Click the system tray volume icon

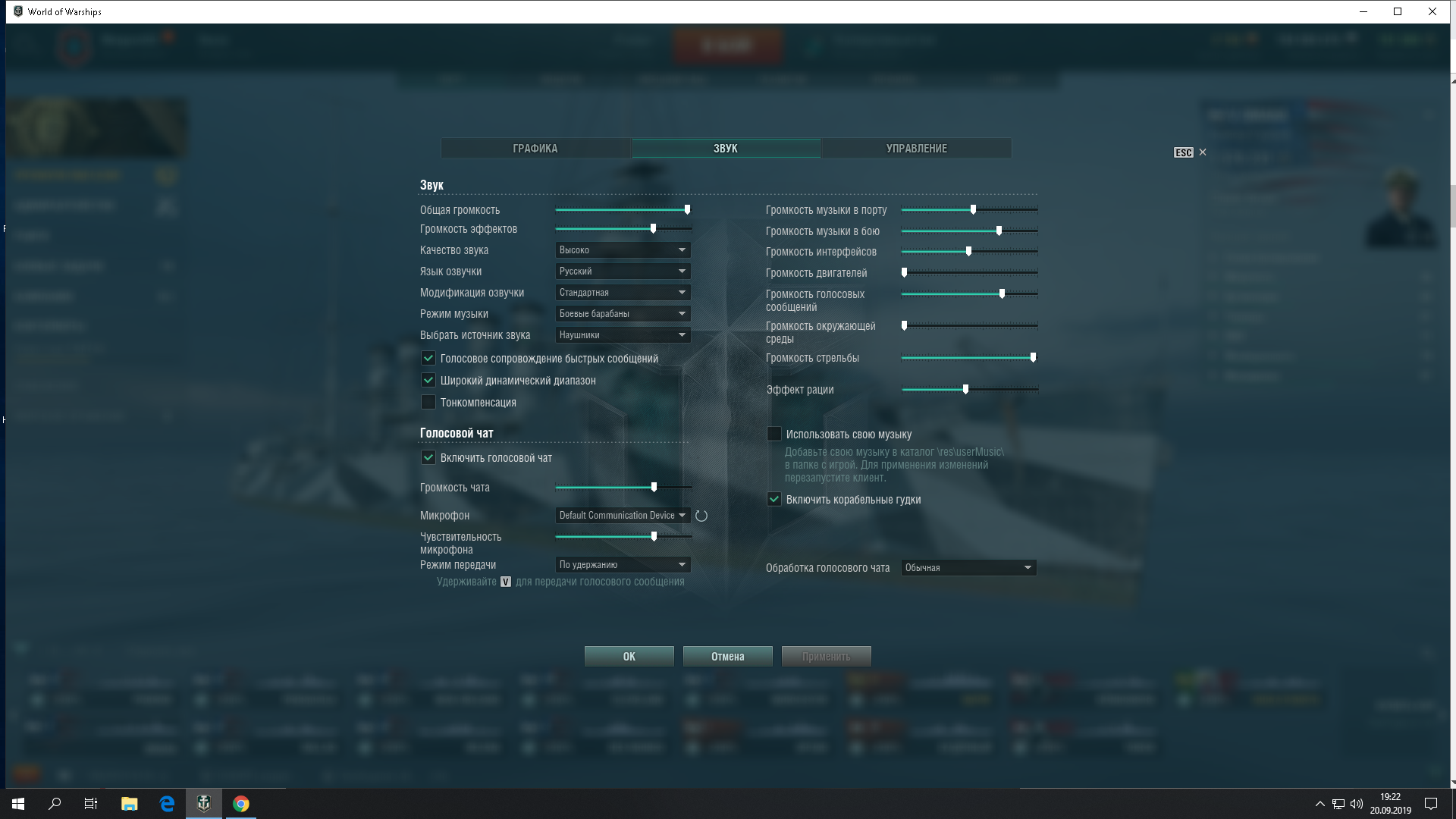1357,804
